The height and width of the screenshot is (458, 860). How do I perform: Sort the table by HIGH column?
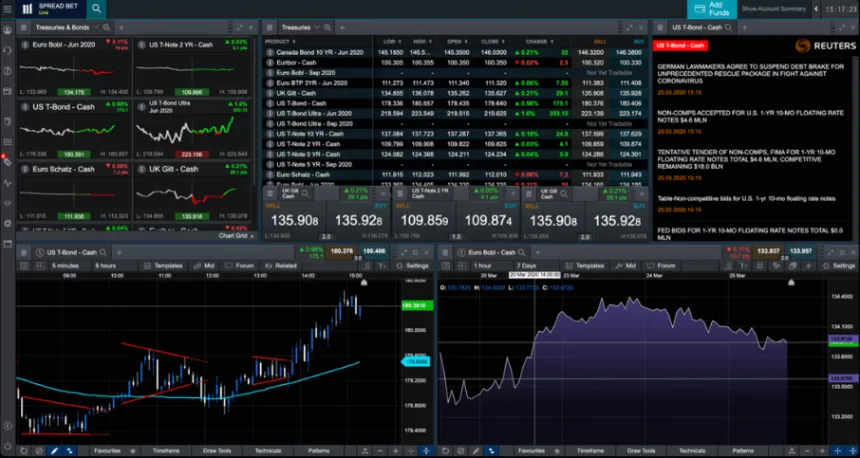[x=422, y=42]
